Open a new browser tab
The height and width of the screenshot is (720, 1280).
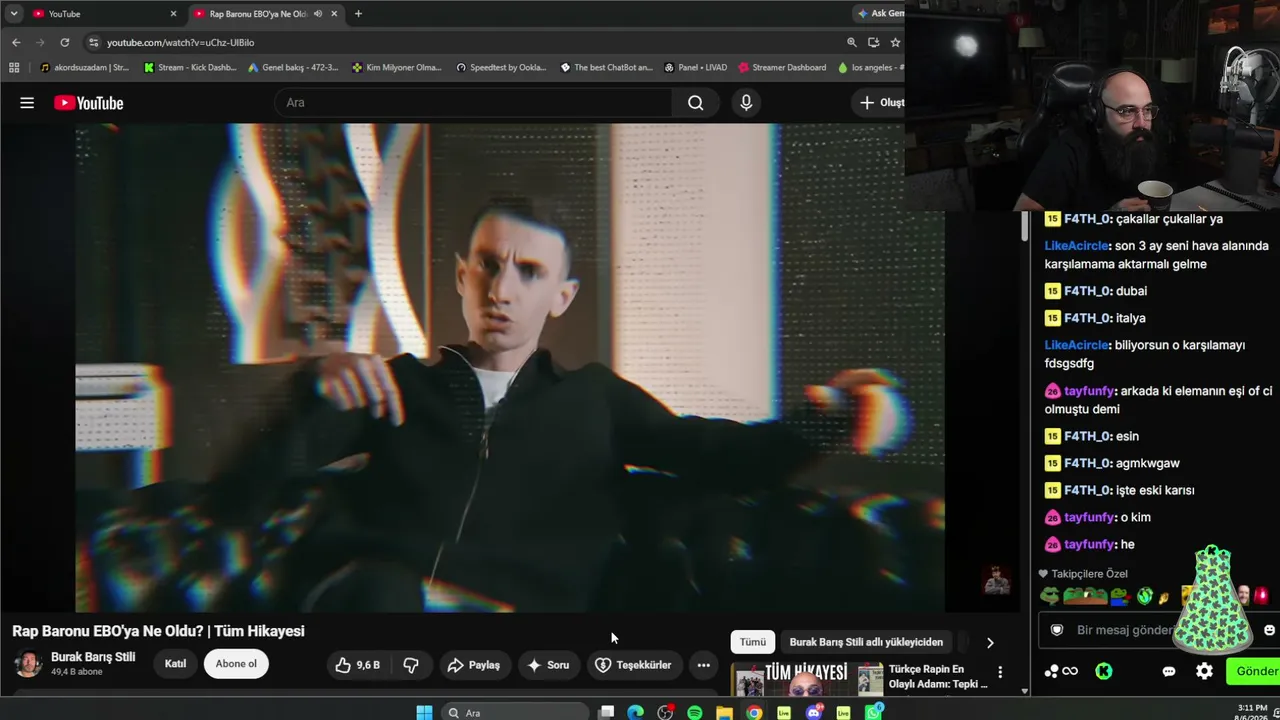pyautogui.click(x=358, y=14)
